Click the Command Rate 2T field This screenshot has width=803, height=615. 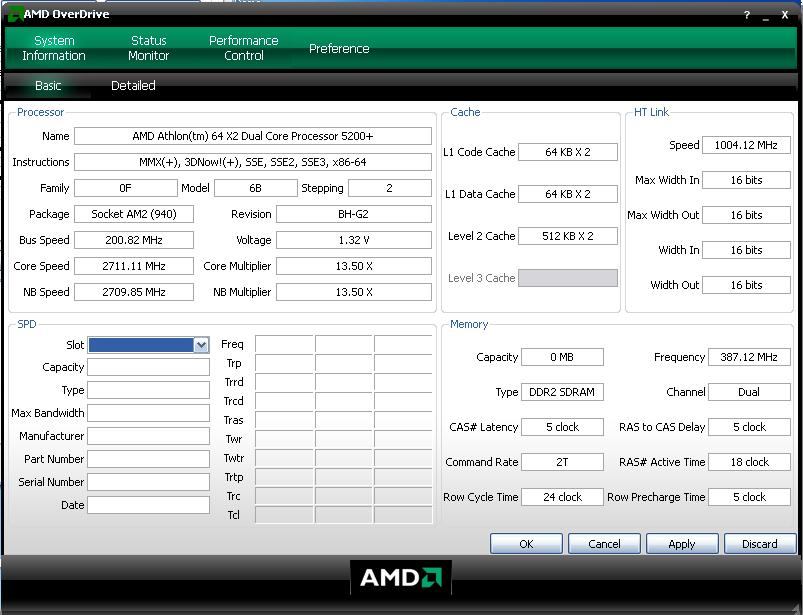click(562, 462)
